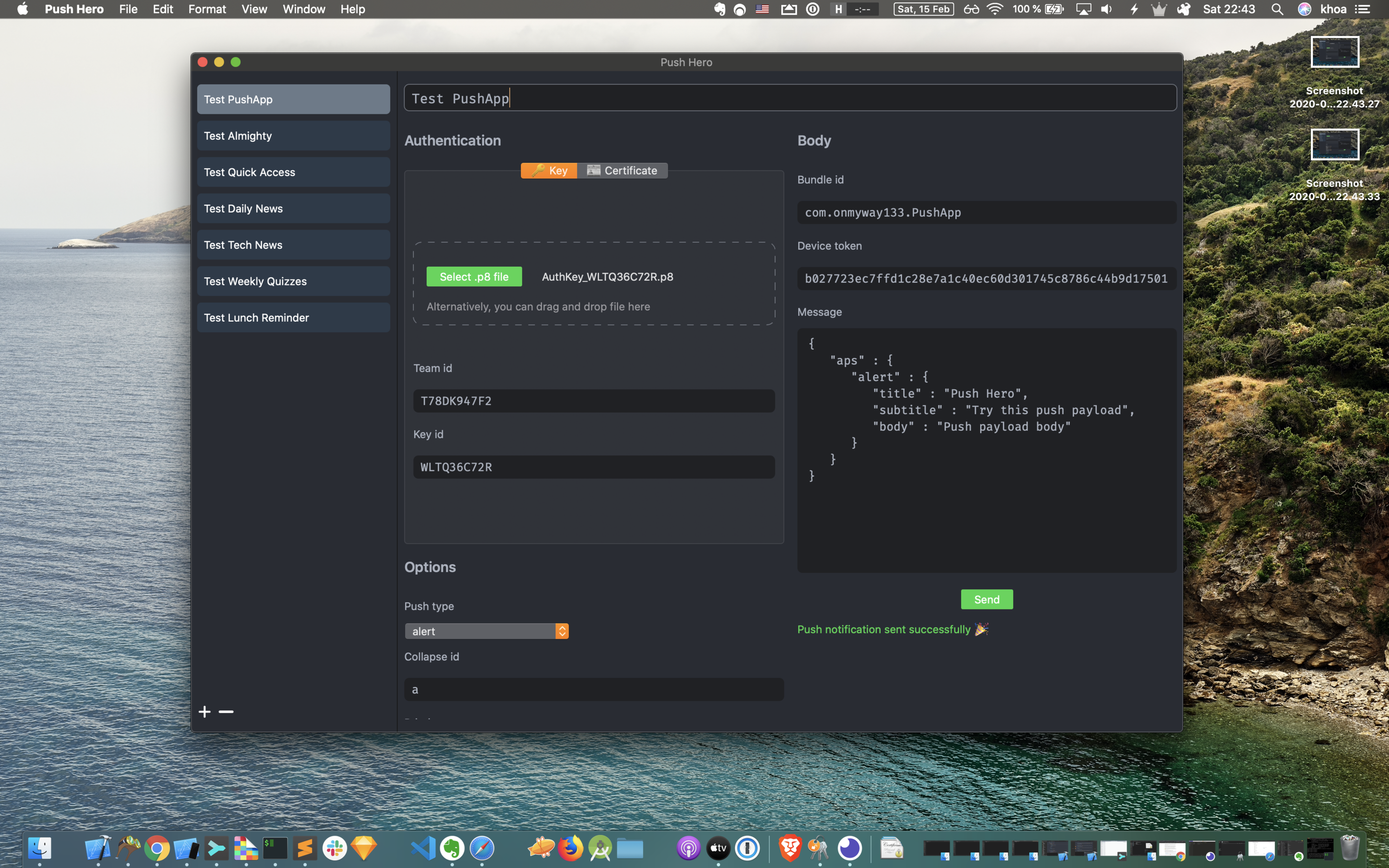
Task: Click the plus icon to add app
Action: click(x=204, y=712)
